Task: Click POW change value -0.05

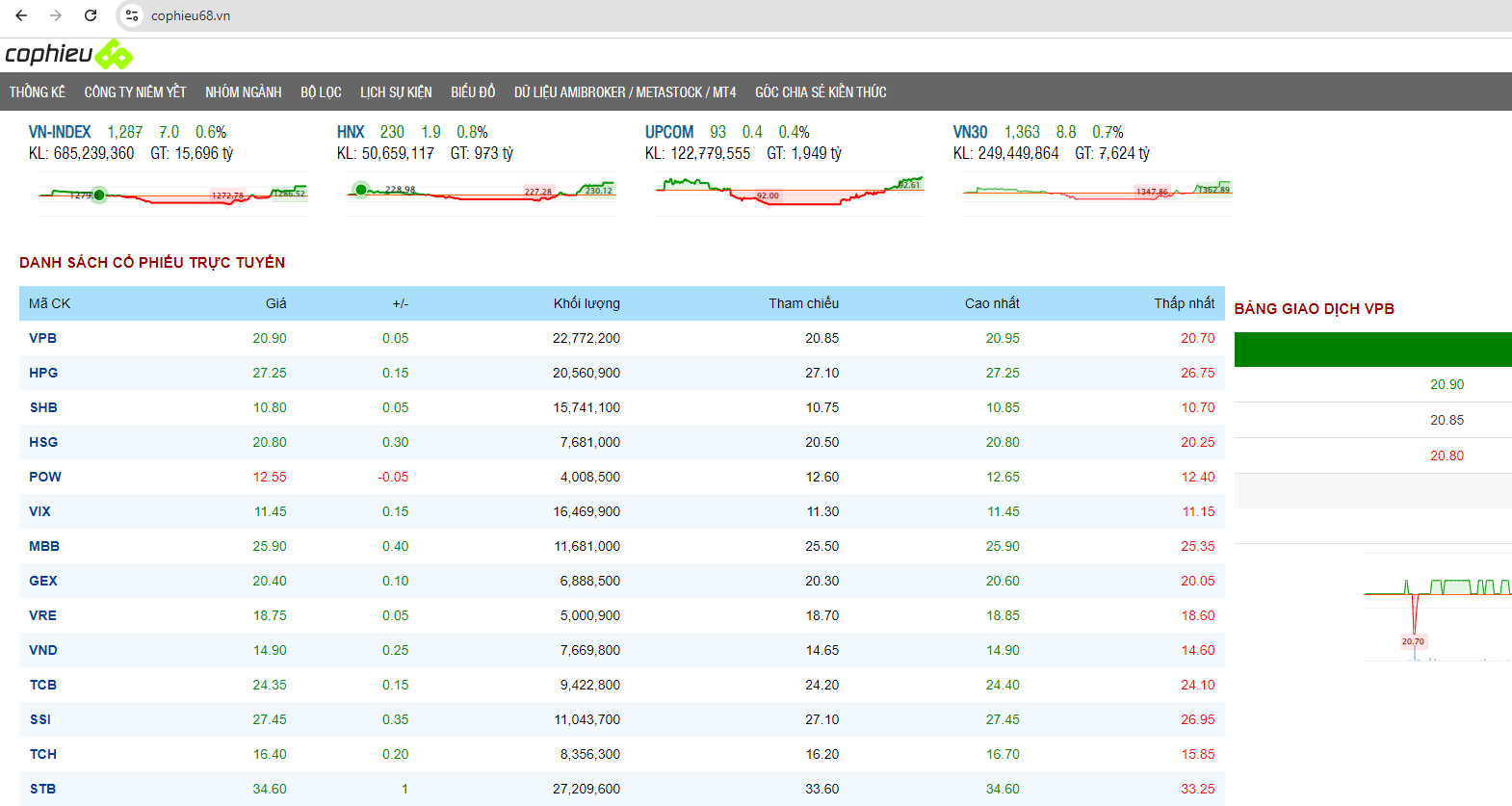Action: point(393,477)
